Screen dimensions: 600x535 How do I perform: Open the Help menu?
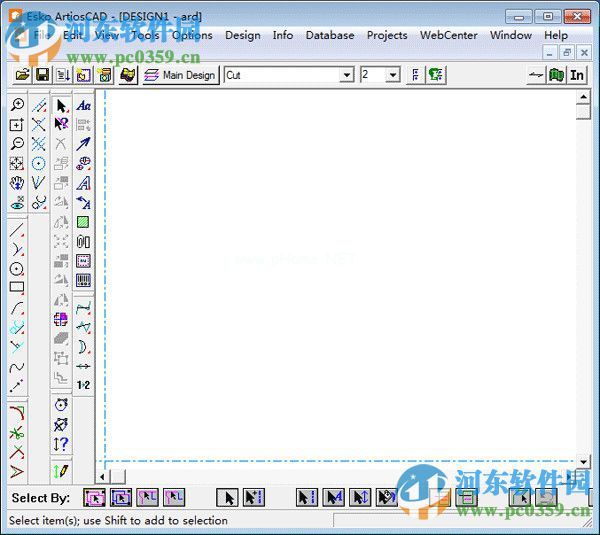(x=556, y=35)
